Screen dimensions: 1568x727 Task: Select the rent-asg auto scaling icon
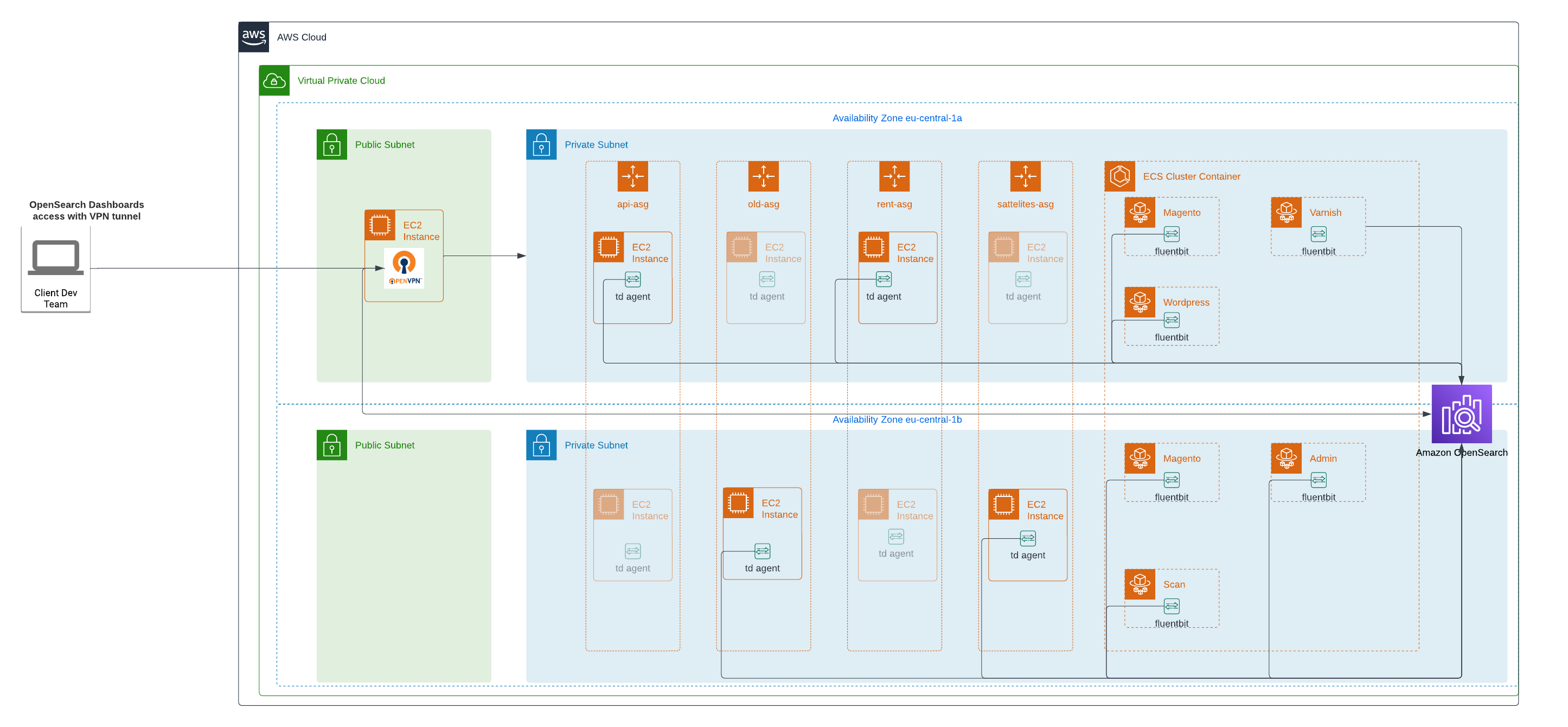click(894, 176)
